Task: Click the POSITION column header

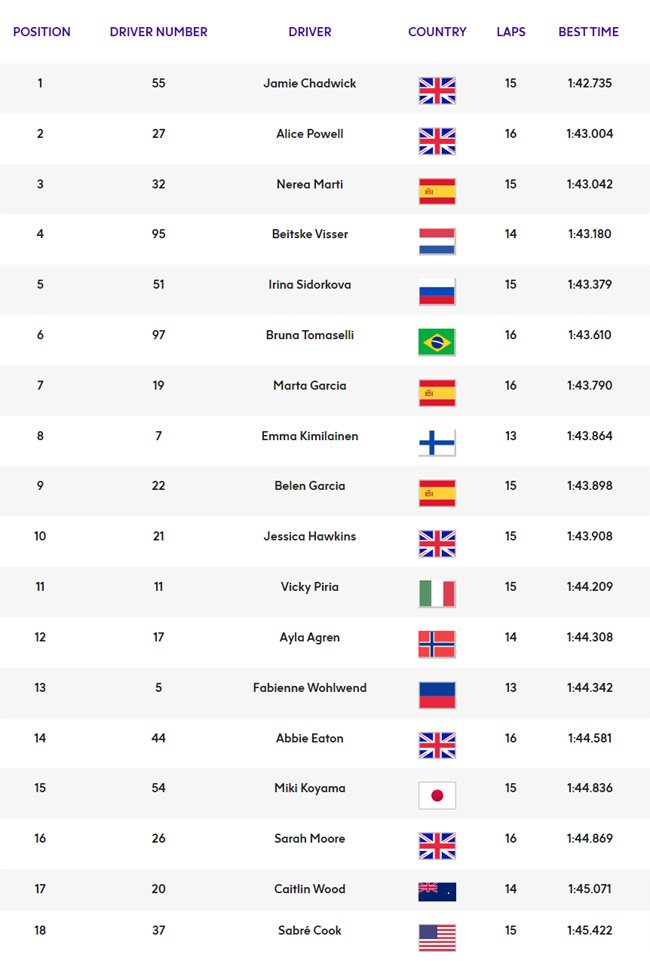Action: click(x=42, y=32)
